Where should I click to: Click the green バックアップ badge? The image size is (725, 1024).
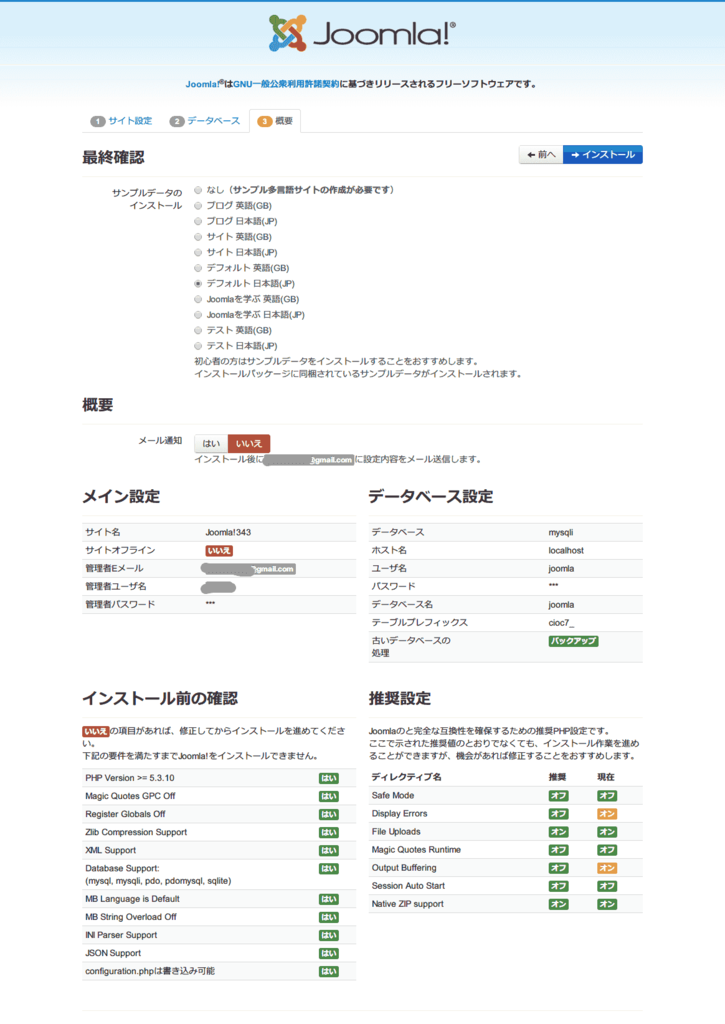(x=573, y=641)
